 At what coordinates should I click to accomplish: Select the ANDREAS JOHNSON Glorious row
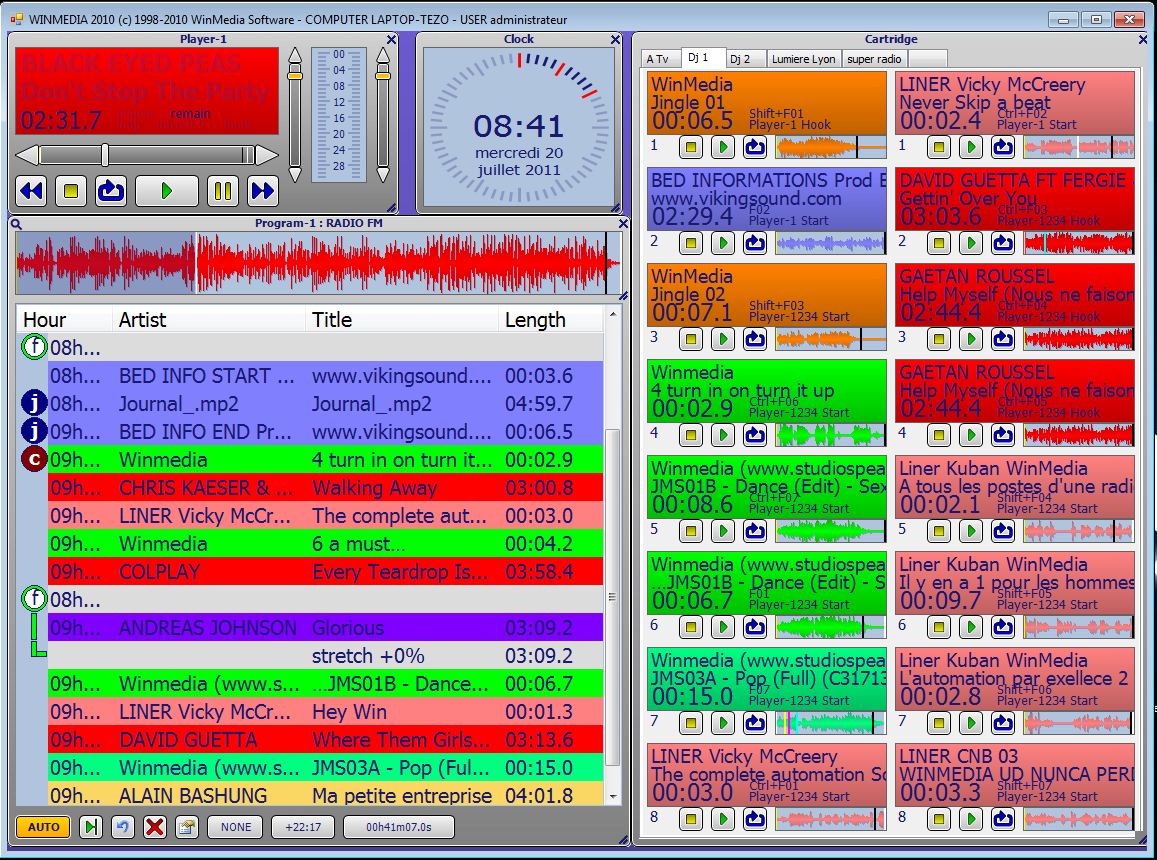point(325,628)
